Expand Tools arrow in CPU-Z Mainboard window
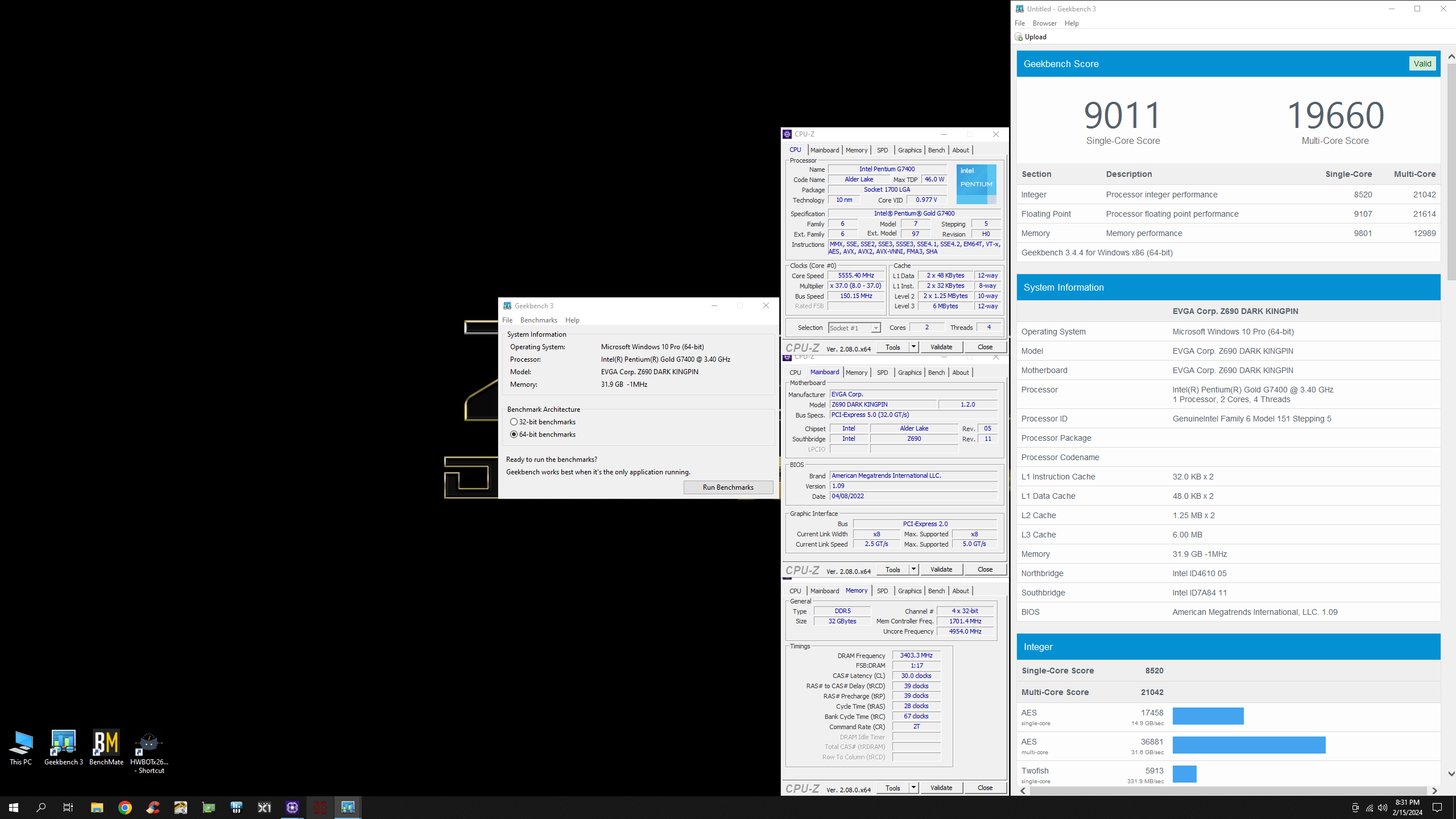Viewport: 1456px width, 819px height. pyautogui.click(x=913, y=569)
